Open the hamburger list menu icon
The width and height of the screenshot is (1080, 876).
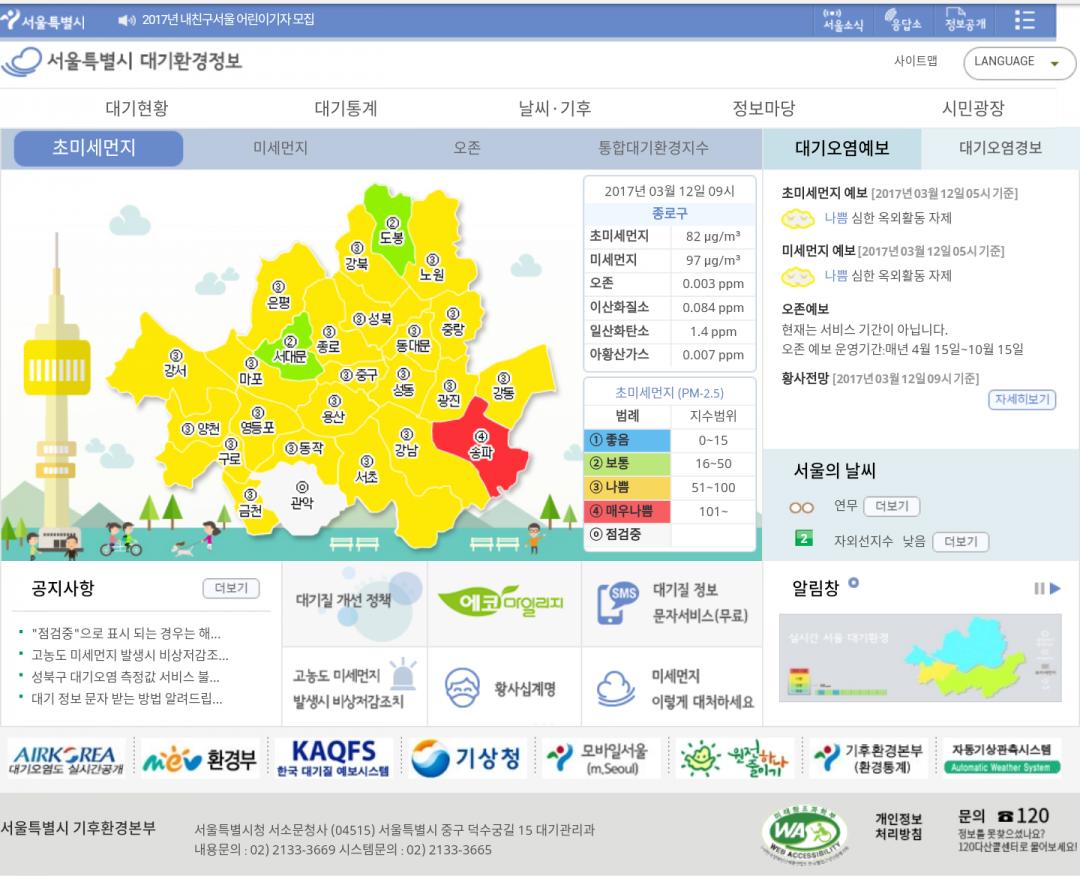[x=1024, y=19]
